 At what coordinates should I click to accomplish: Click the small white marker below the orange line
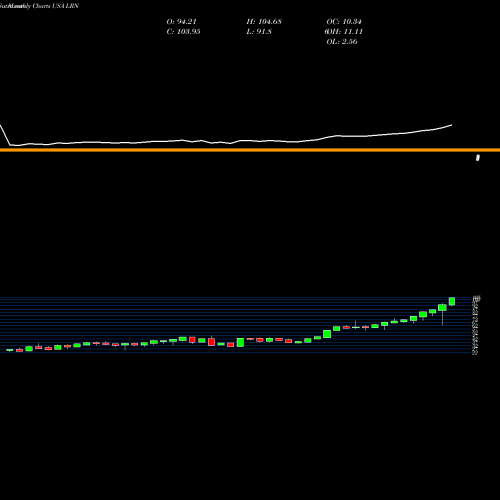(478, 158)
